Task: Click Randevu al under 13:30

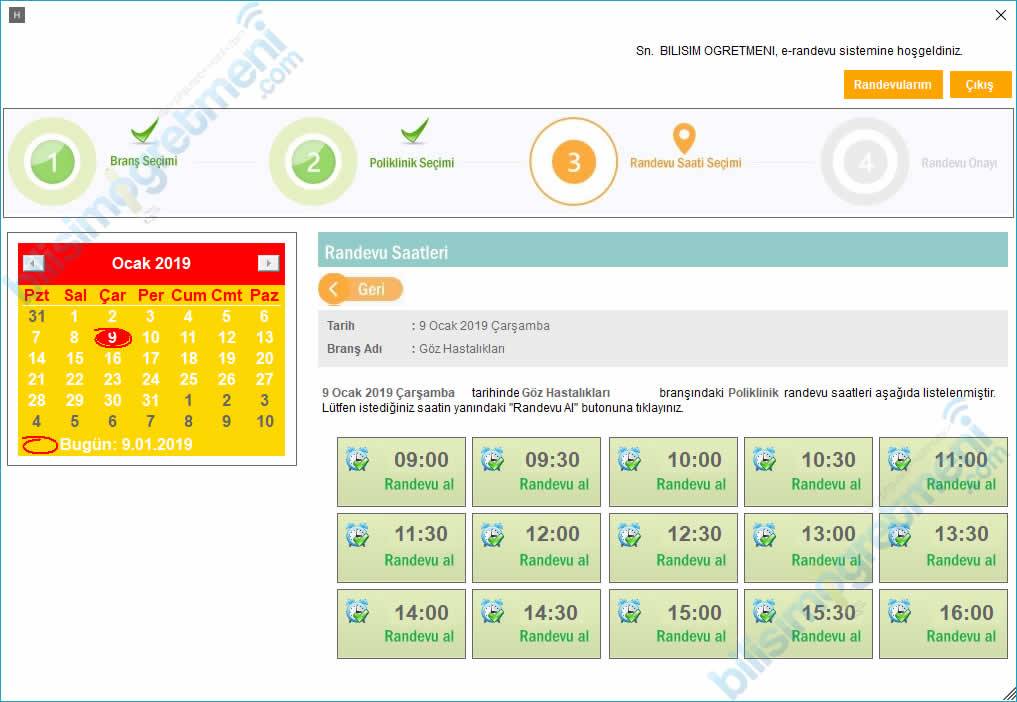Action: click(x=961, y=561)
